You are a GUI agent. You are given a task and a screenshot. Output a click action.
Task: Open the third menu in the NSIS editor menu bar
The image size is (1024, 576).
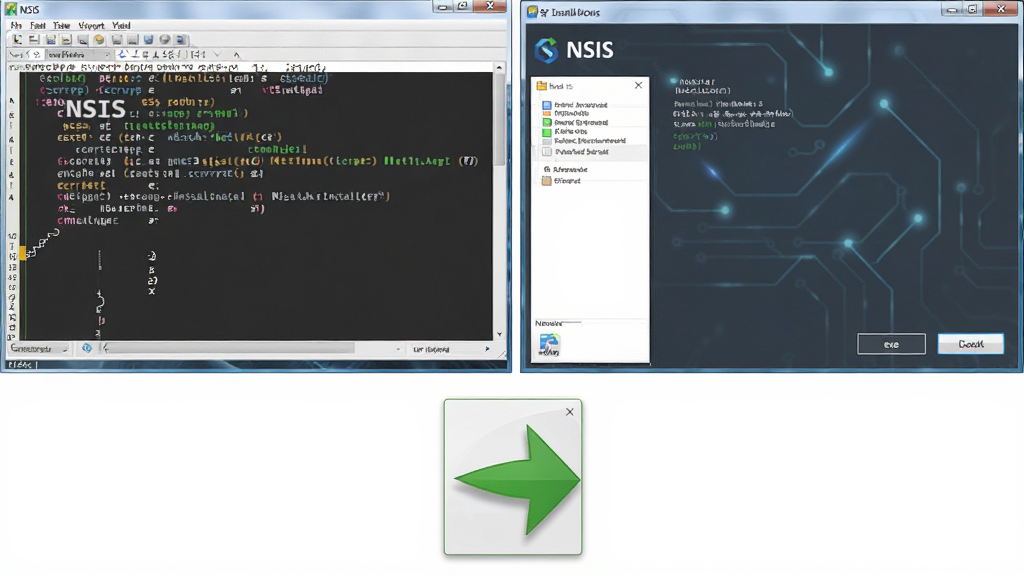click(61, 25)
